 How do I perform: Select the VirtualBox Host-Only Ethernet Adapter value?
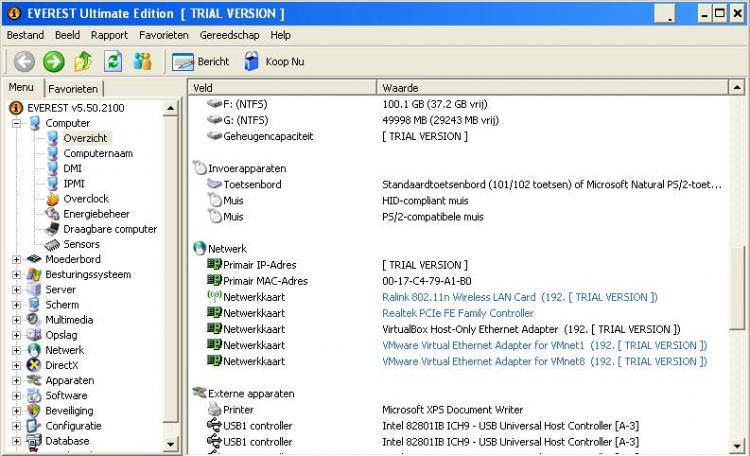pos(531,329)
